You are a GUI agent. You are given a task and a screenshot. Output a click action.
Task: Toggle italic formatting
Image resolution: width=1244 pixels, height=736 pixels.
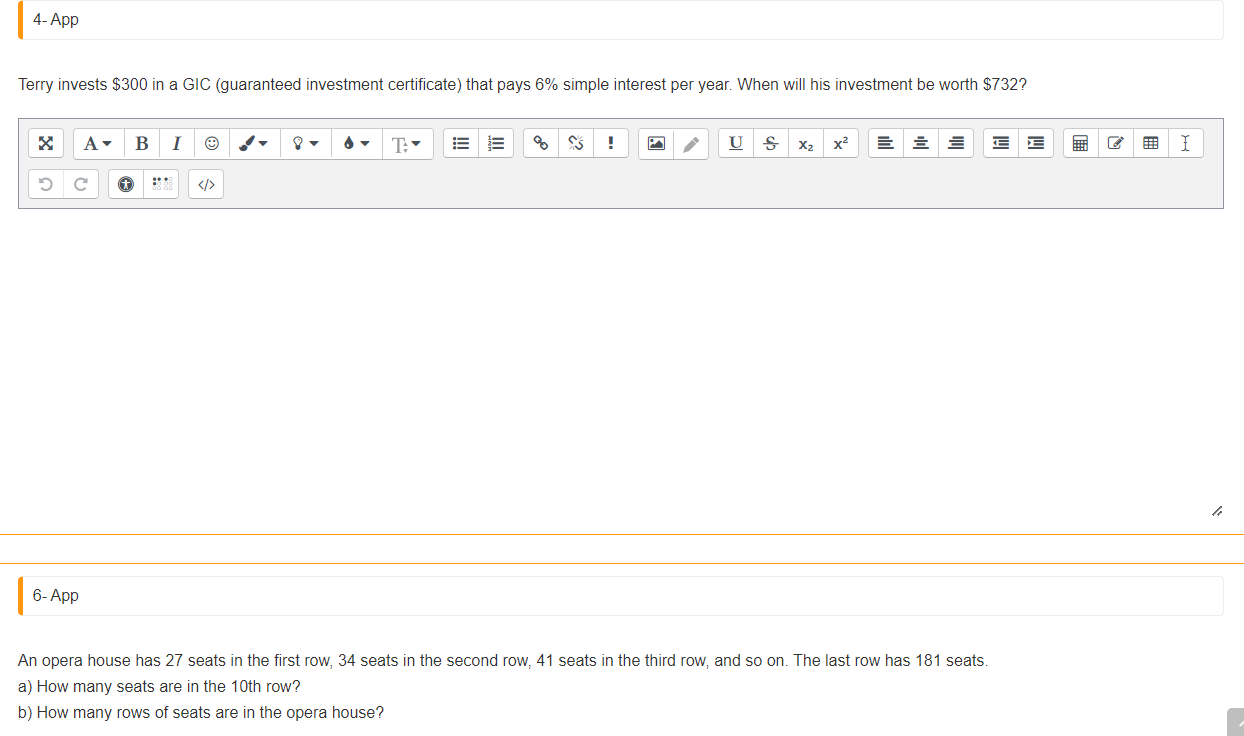tap(177, 144)
